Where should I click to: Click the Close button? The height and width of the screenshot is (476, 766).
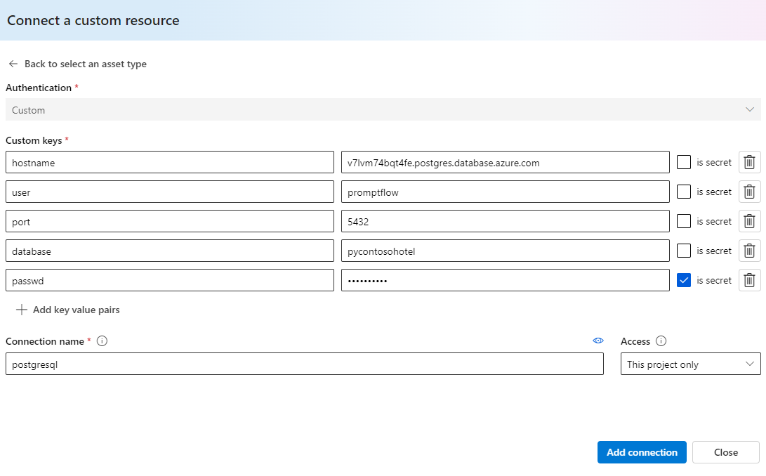(x=726, y=453)
